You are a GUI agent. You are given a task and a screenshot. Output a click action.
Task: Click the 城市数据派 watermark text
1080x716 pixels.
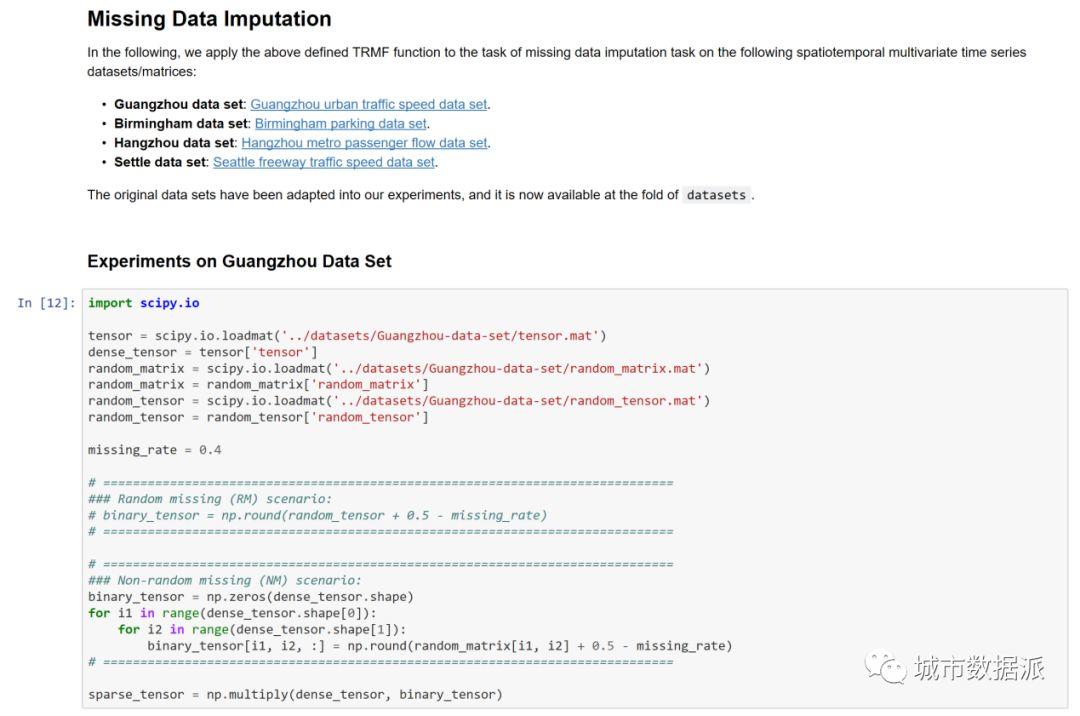[x=978, y=668]
